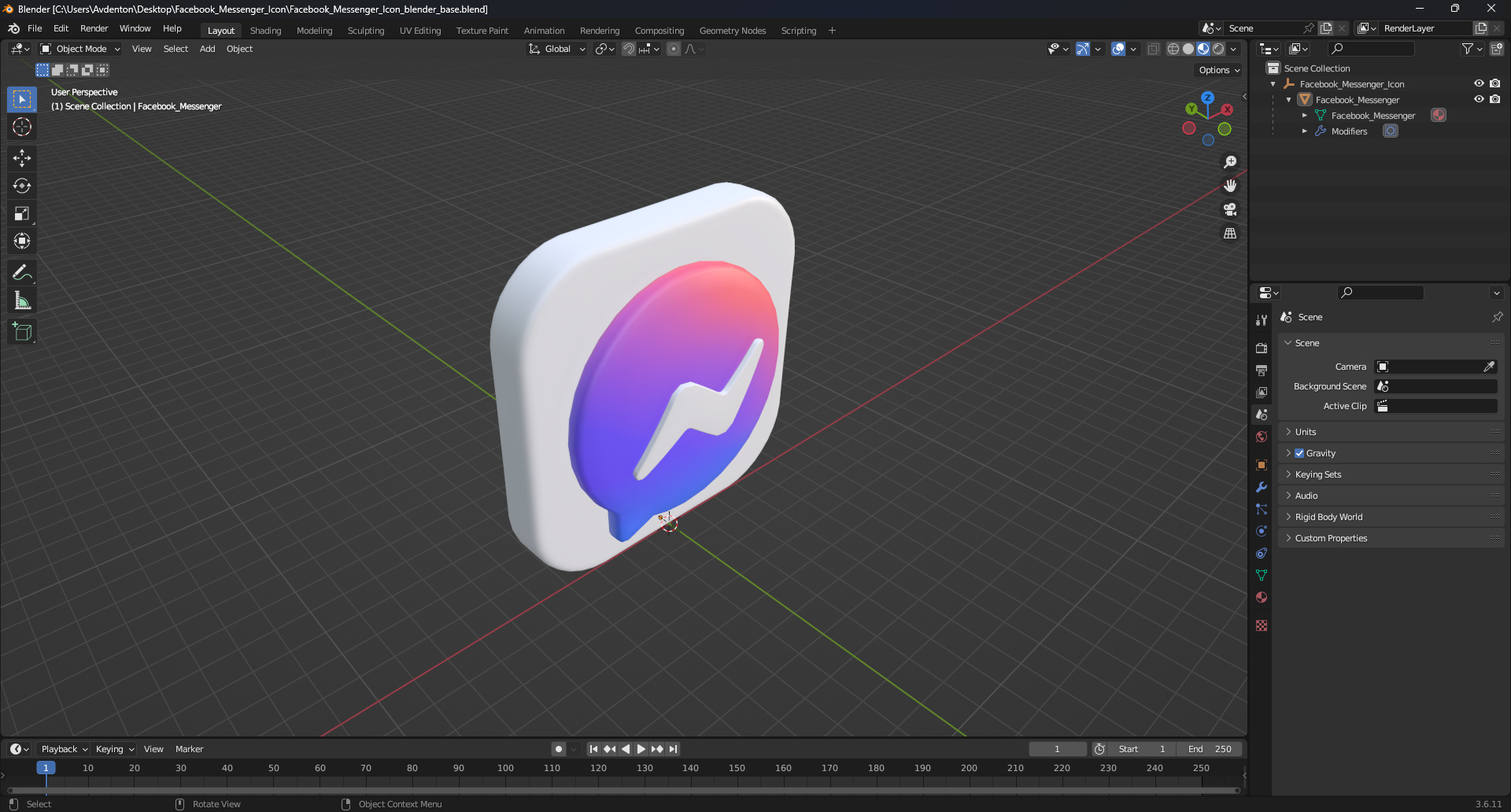Screen dimensions: 1511x812
Task: Open the Material properties tab
Action: pos(1262,597)
